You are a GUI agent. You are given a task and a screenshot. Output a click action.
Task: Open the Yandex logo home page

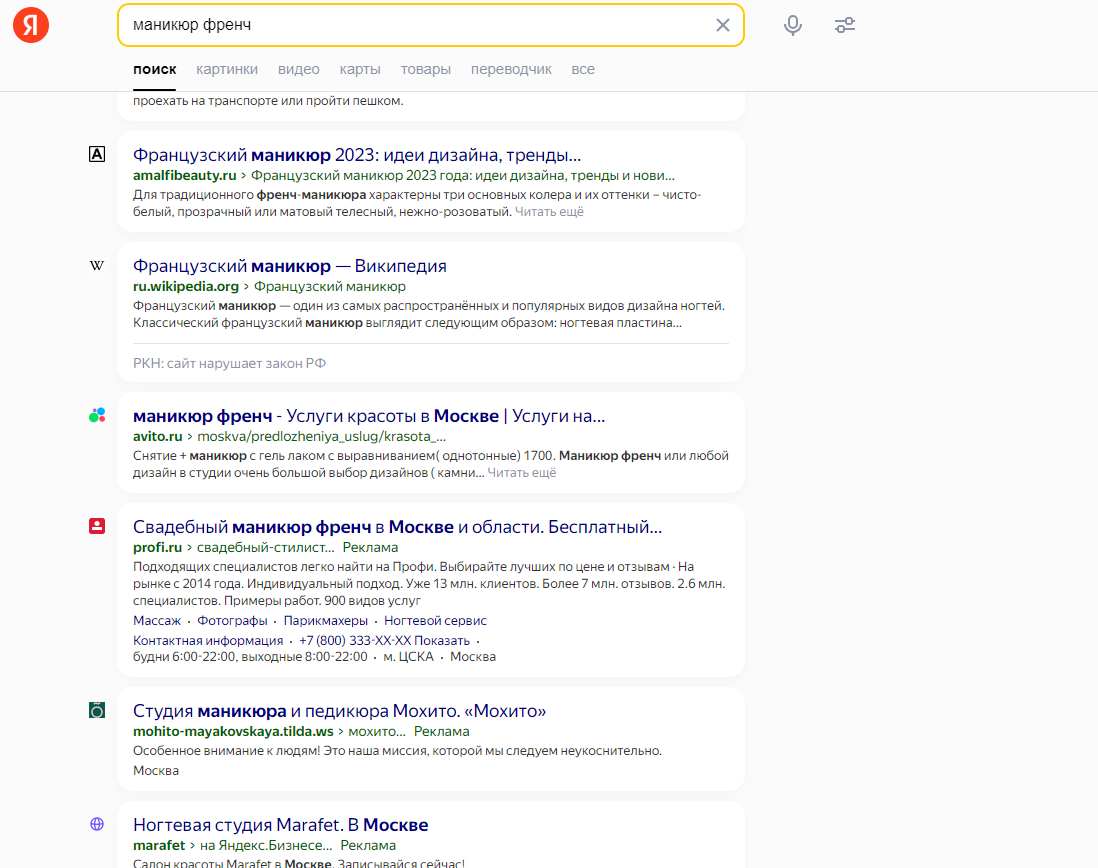[31, 25]
